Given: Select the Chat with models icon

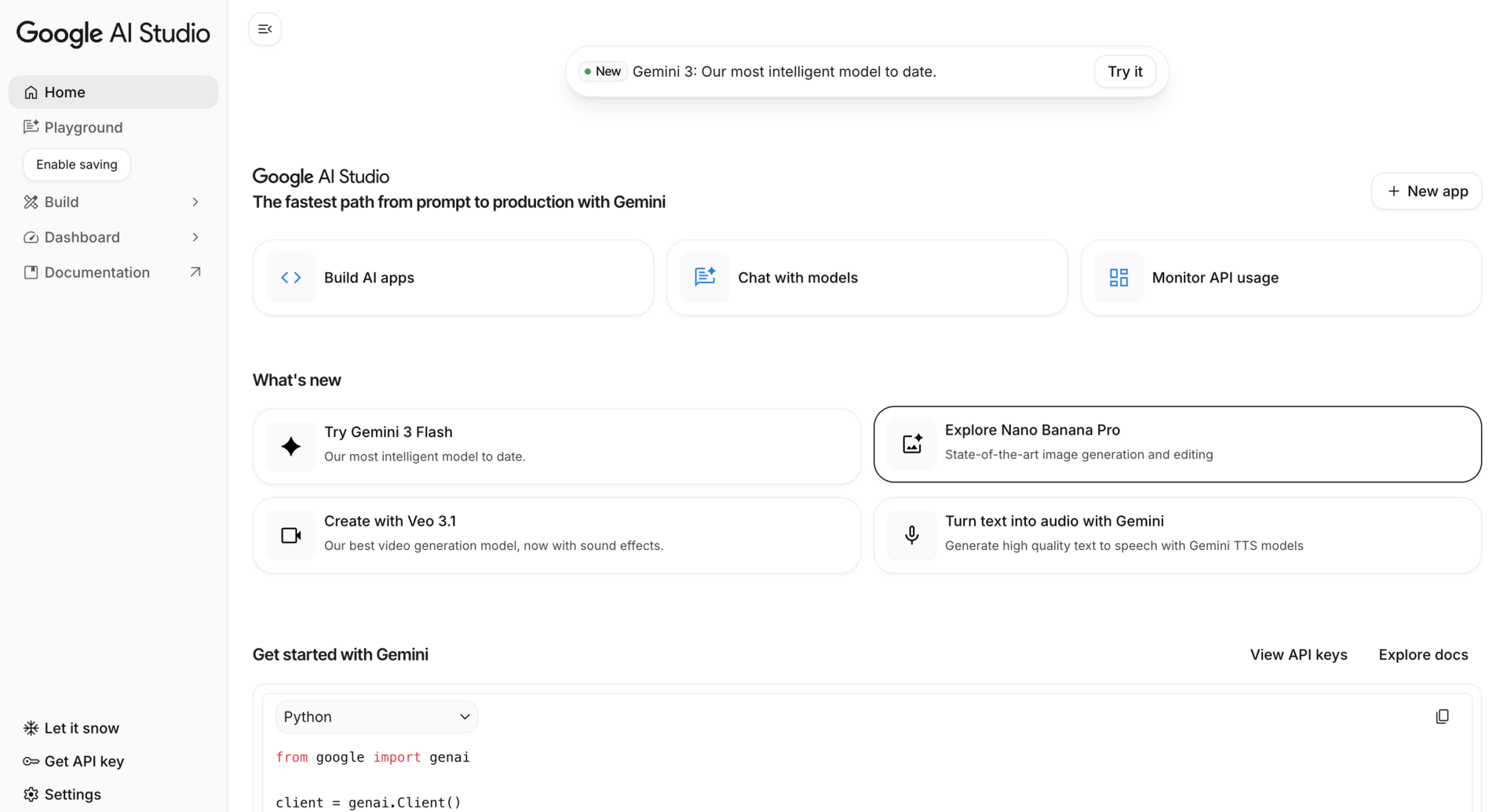Looking at the screenshot, I should [704, 277].
